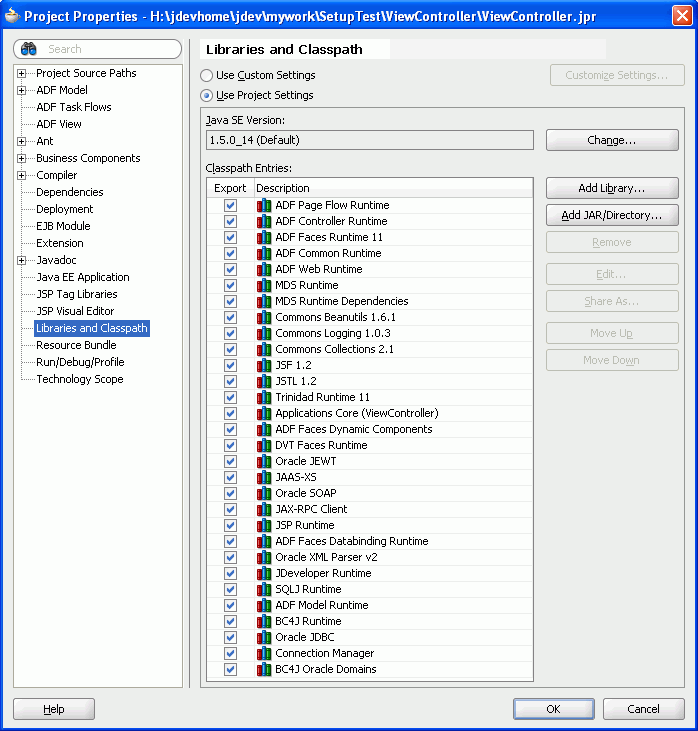Click the Add JAR/Directory... button

612,215
